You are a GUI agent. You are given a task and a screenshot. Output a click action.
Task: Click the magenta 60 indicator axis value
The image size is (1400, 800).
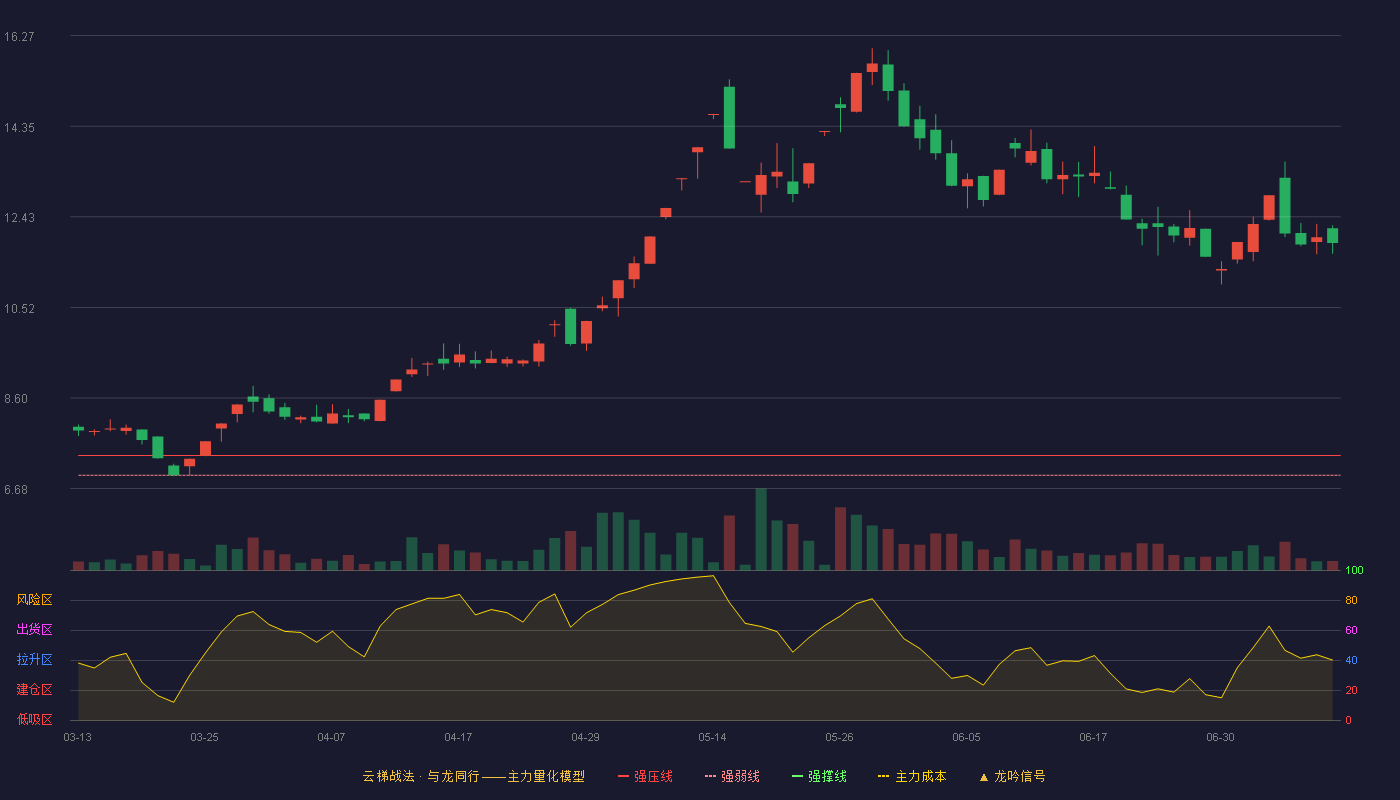click(1351, 631)
